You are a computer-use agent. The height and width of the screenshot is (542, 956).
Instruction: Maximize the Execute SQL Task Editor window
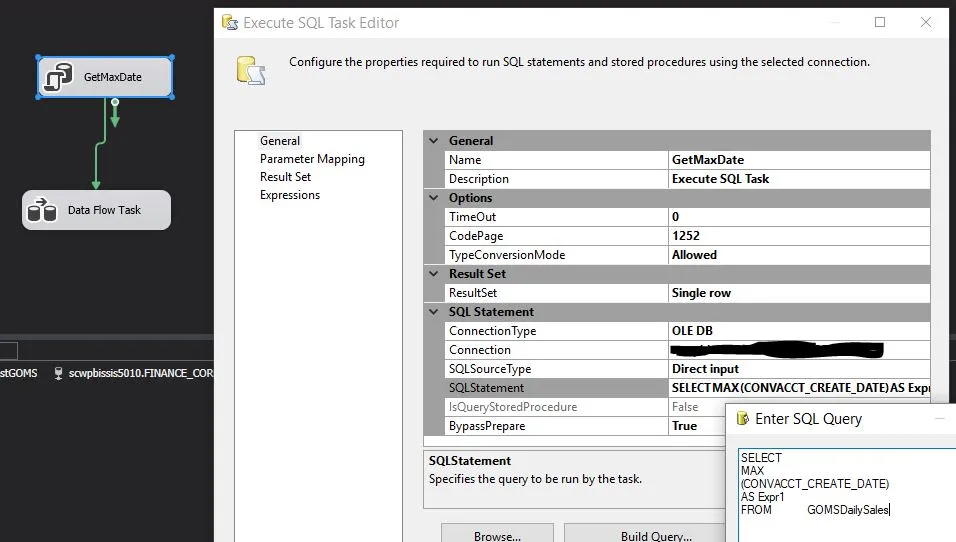[880, 23]
